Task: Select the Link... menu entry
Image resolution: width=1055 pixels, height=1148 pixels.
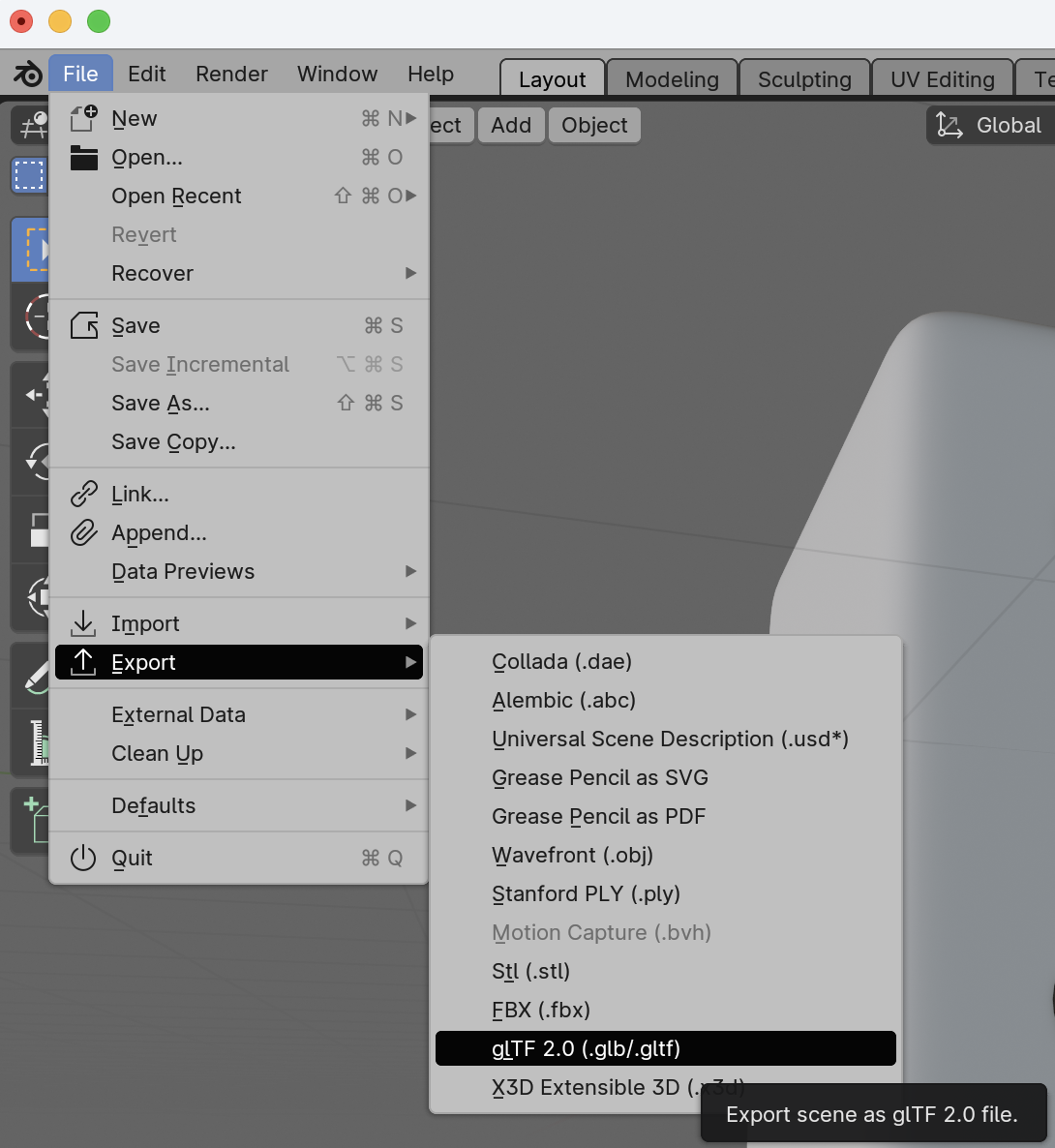Action: [239, 494]
